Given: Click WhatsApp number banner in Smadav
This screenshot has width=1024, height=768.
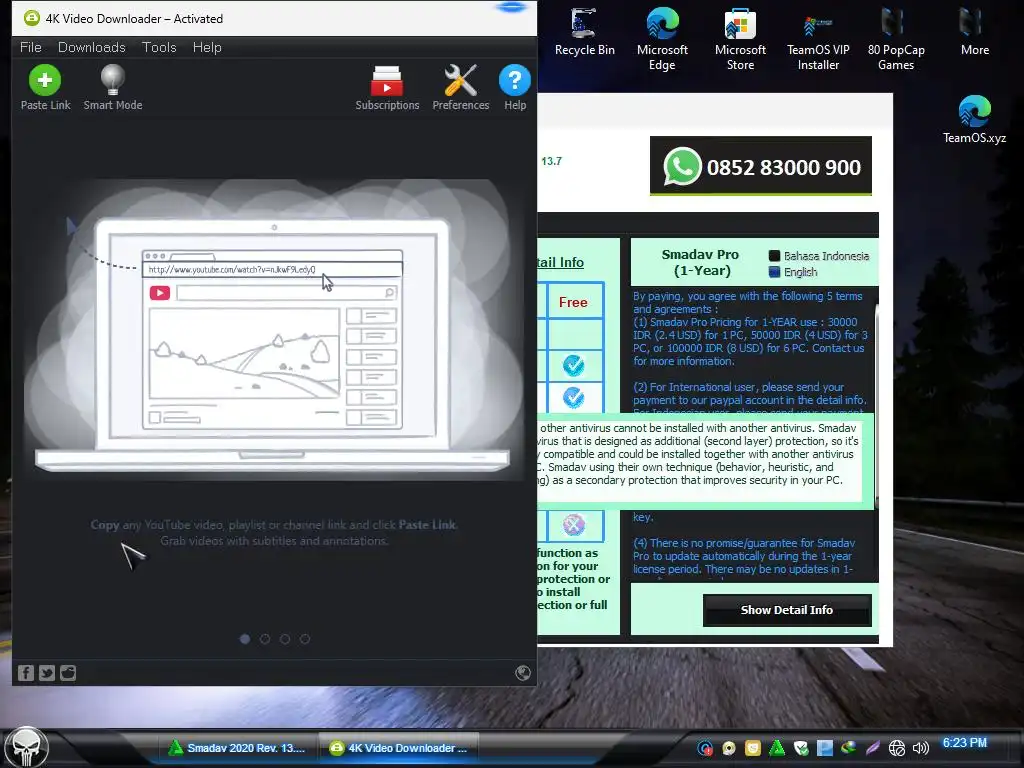Looking at the screenshot, I should tap(761, 166).
